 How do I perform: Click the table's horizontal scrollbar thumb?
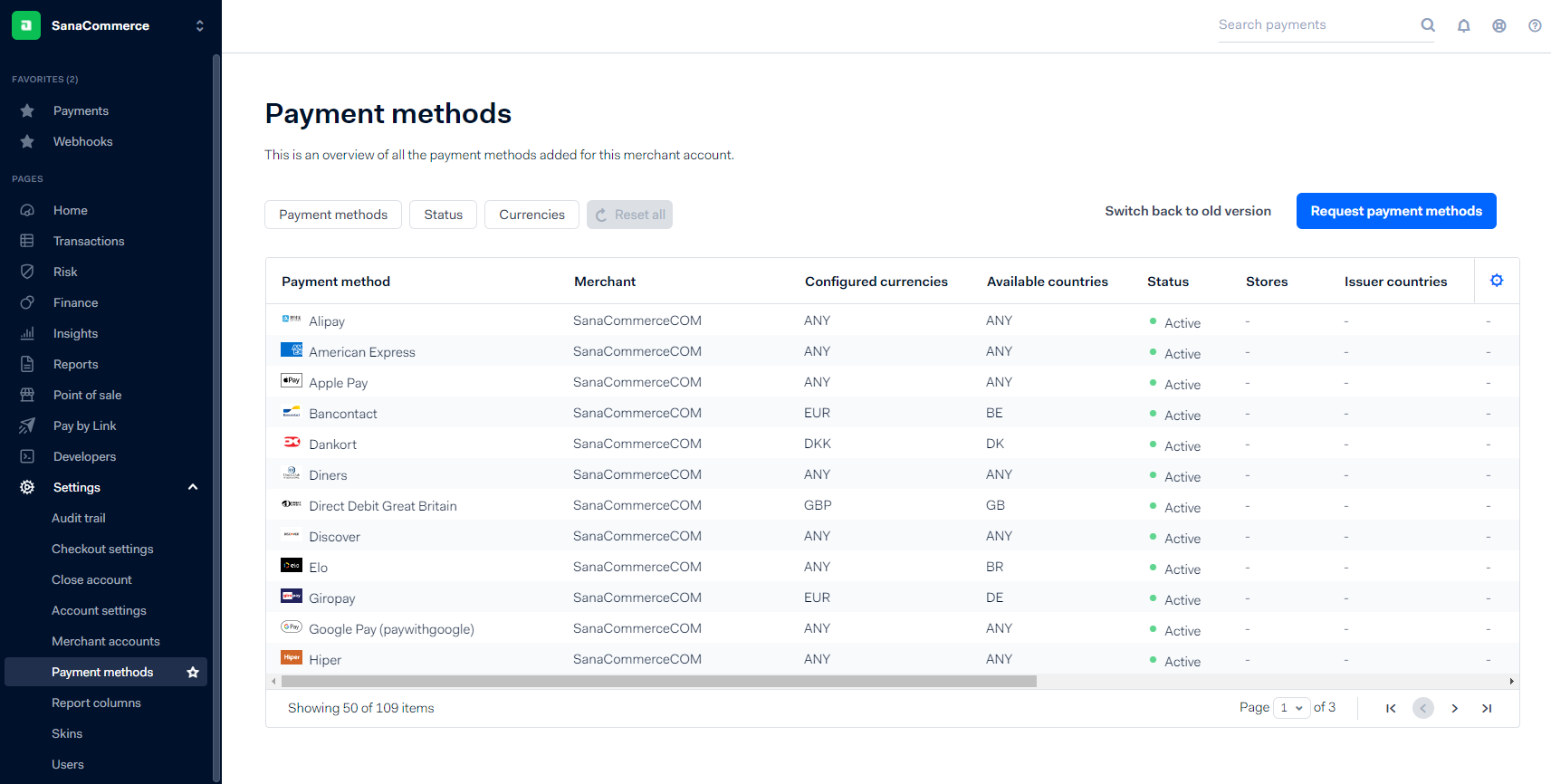659,681
